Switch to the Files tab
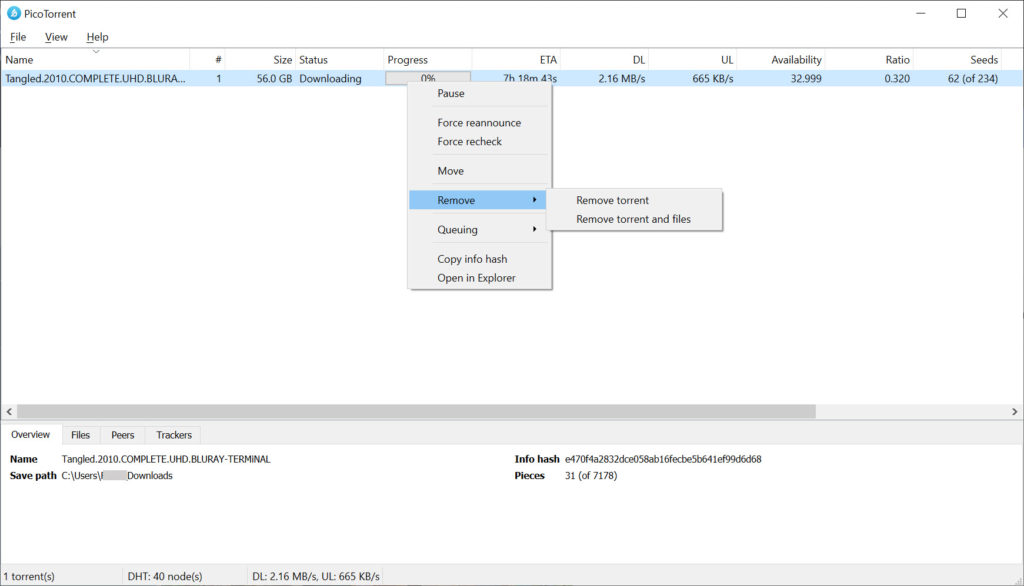 tap(80, 435)
